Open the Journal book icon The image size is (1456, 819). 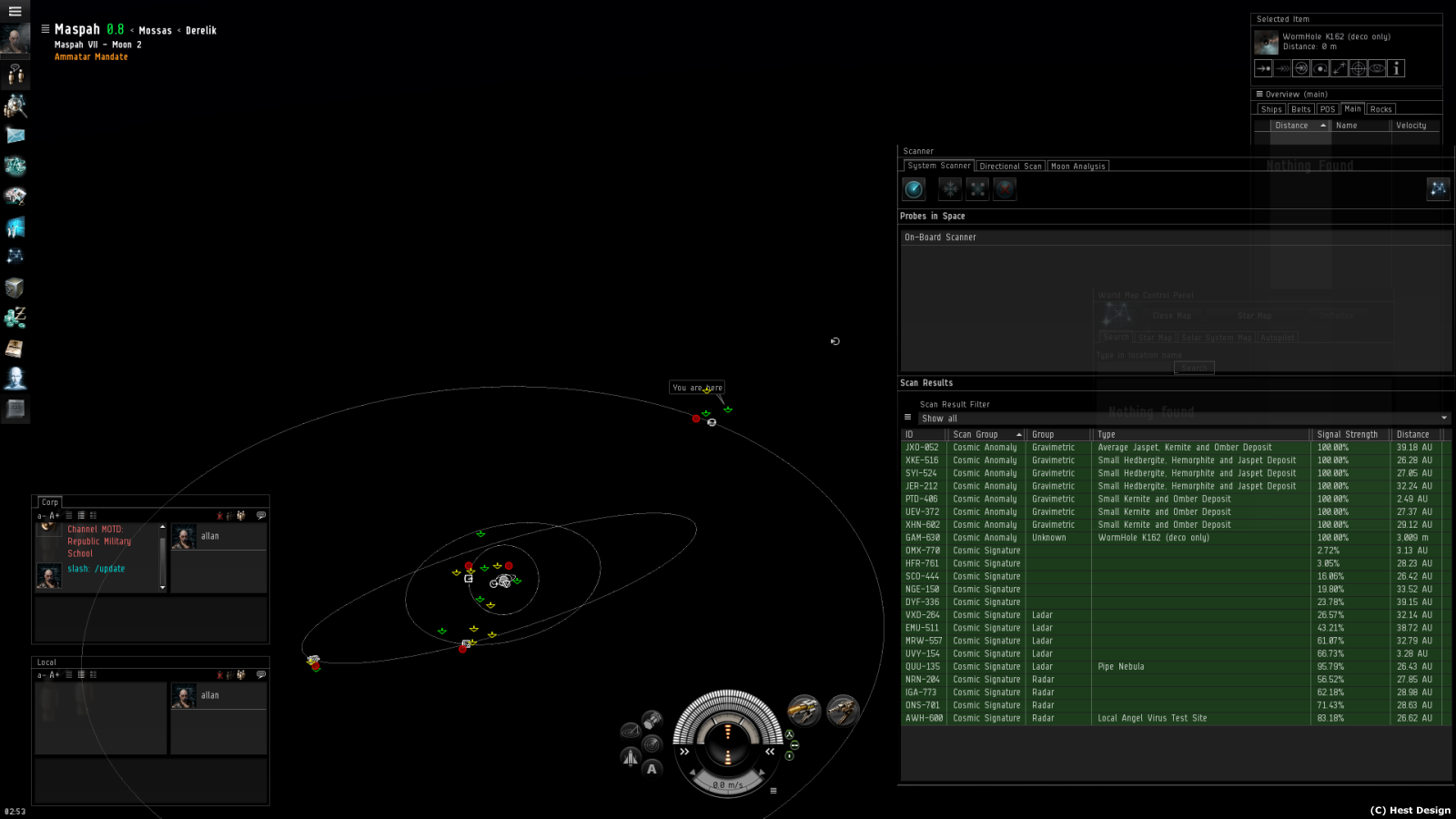pos(15,349)
